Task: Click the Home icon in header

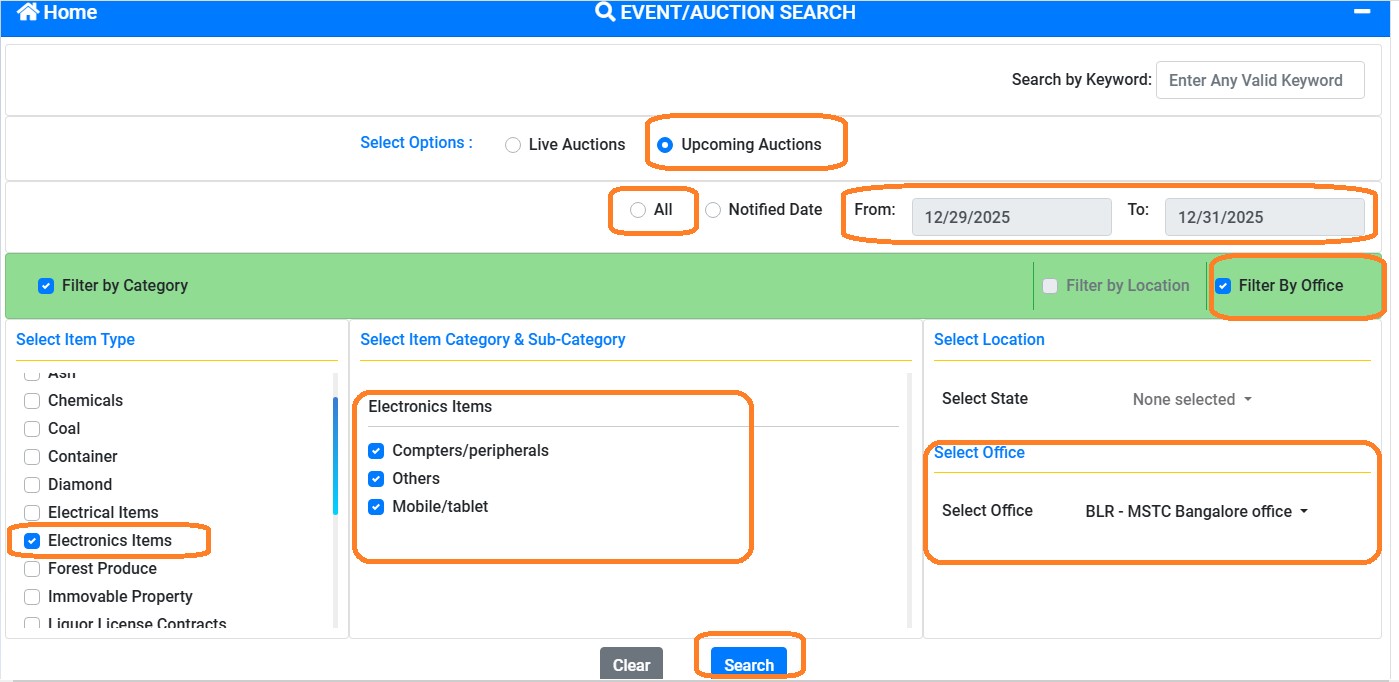Action: (x=28, y=12)
